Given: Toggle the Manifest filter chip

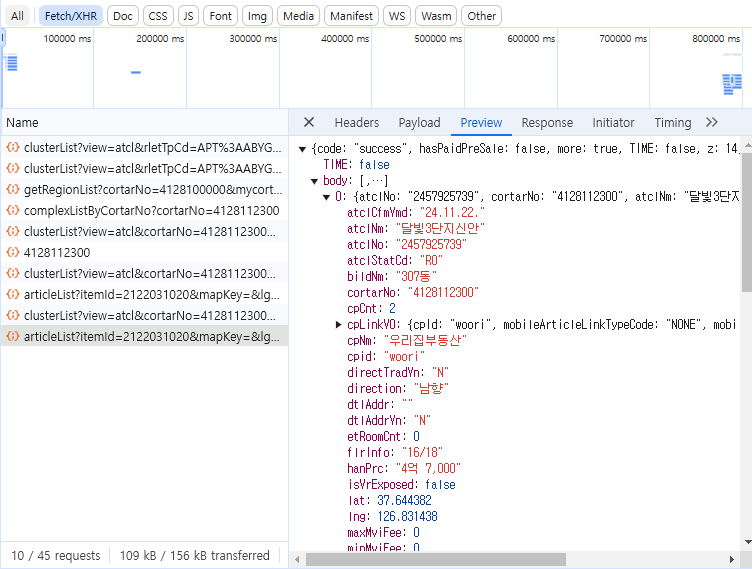Looking at the screenshot, I should point(351,16).
